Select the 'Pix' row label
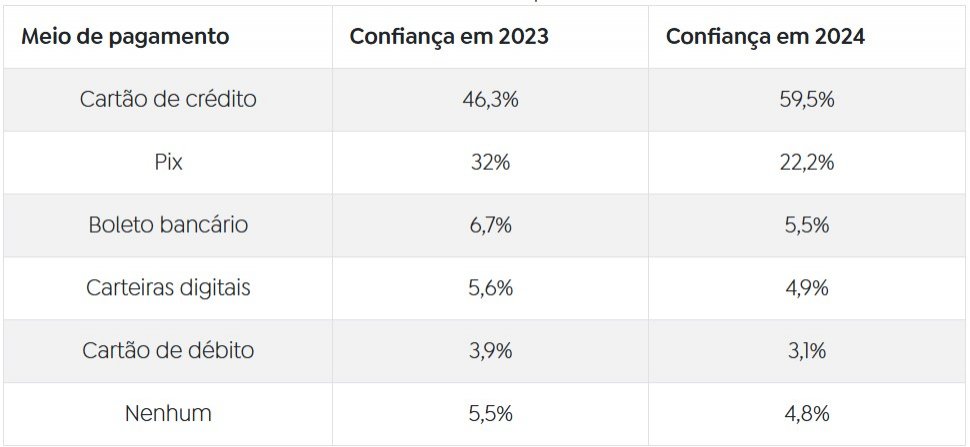 coord(168,163)
